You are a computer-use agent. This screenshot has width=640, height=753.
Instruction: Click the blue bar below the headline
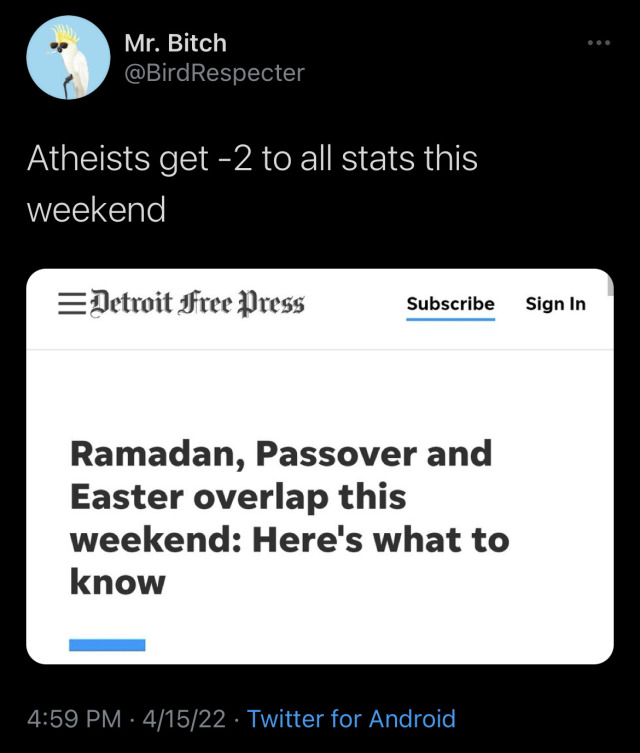(x=107, y=645)
